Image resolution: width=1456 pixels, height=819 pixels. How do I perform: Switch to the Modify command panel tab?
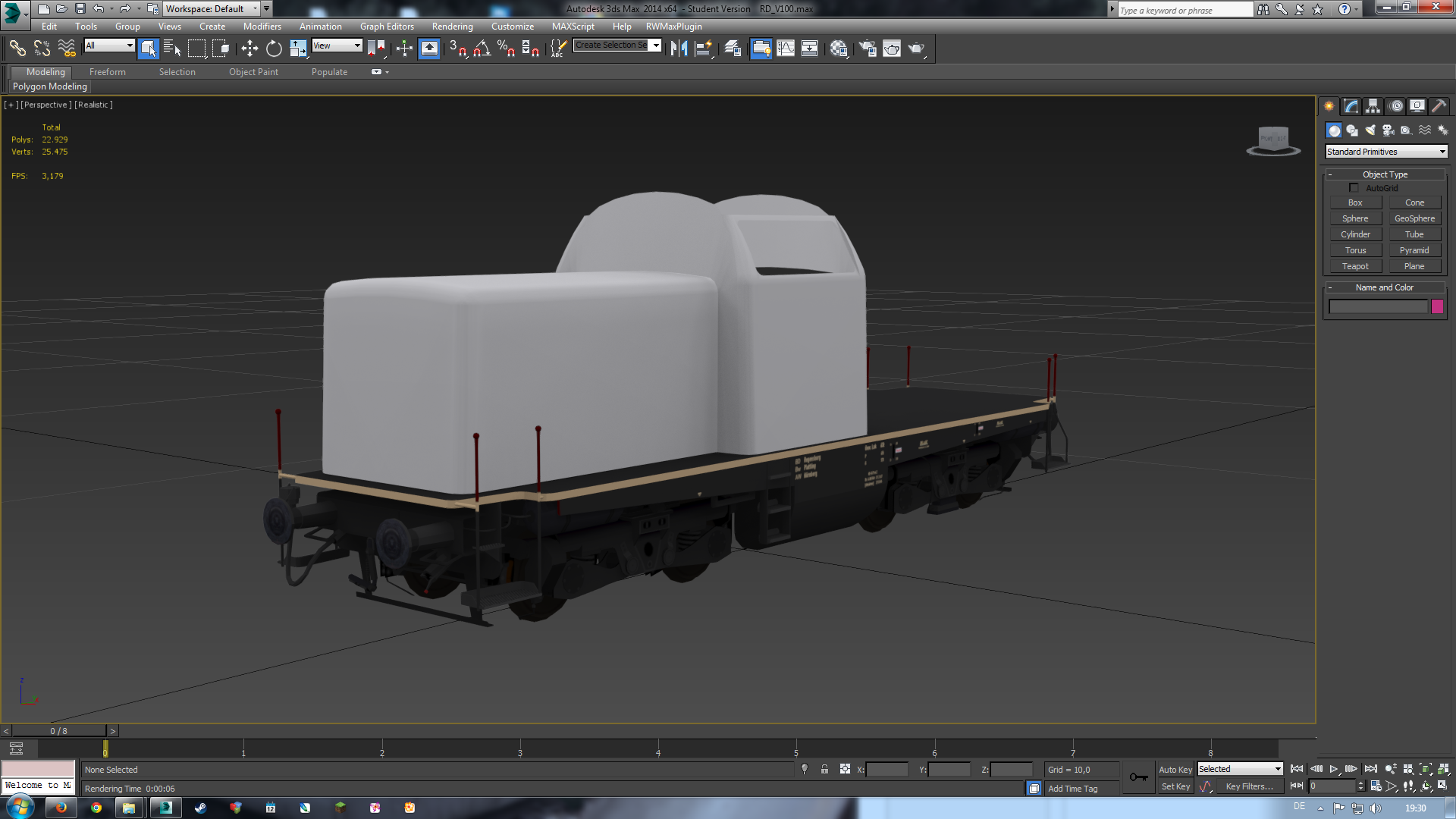point(1351,106)
